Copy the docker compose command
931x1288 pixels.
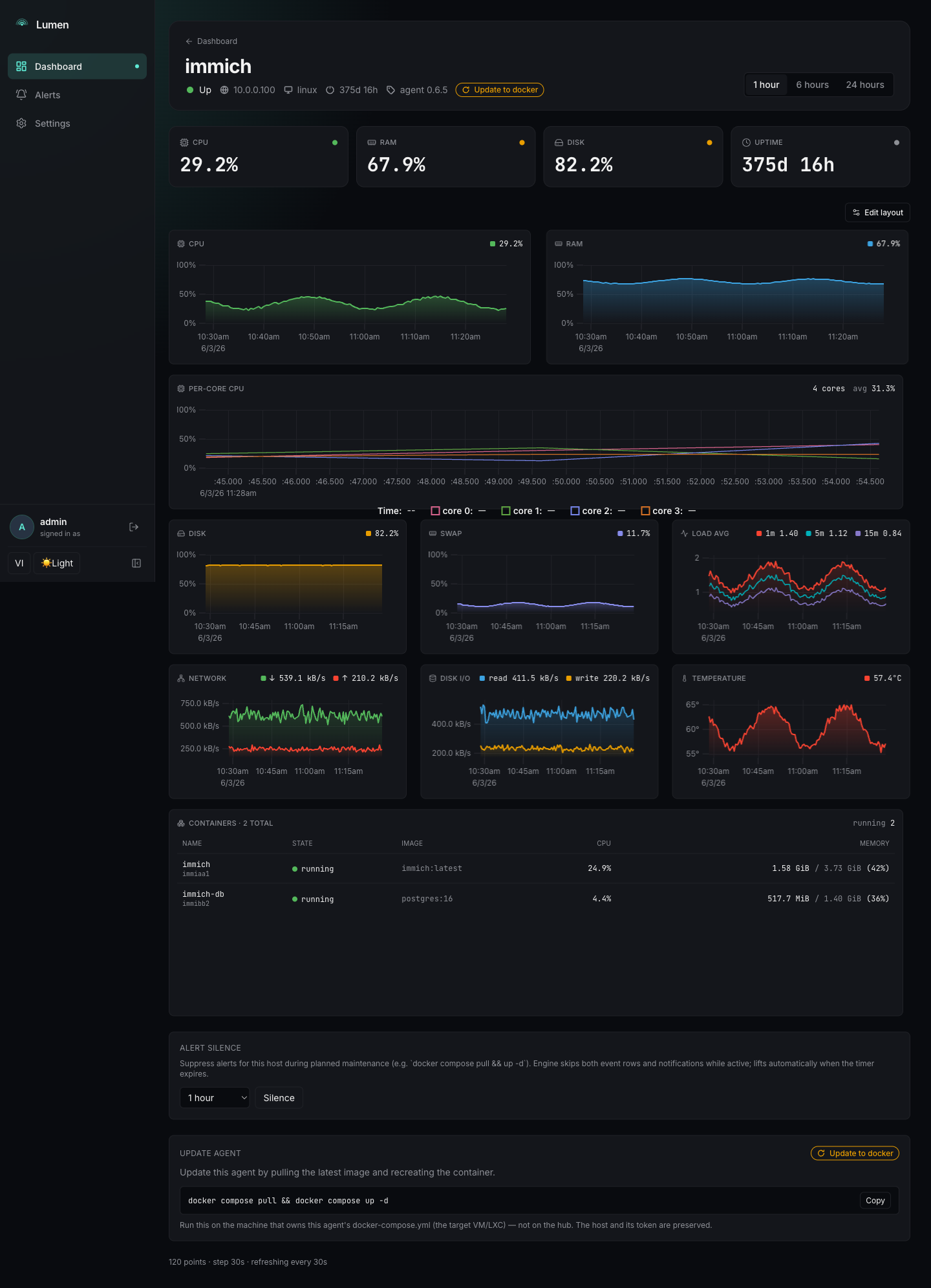coord(875,1201)
